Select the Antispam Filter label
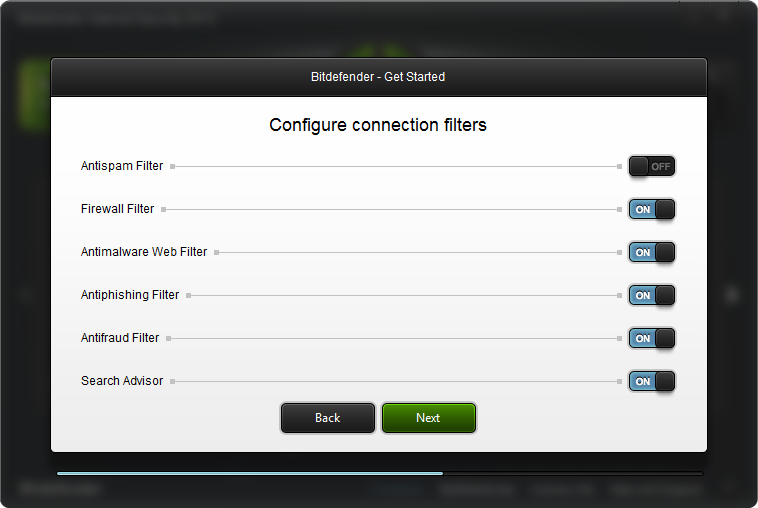Viewport: 758px width, 508px height. click(x=122, y=166)
